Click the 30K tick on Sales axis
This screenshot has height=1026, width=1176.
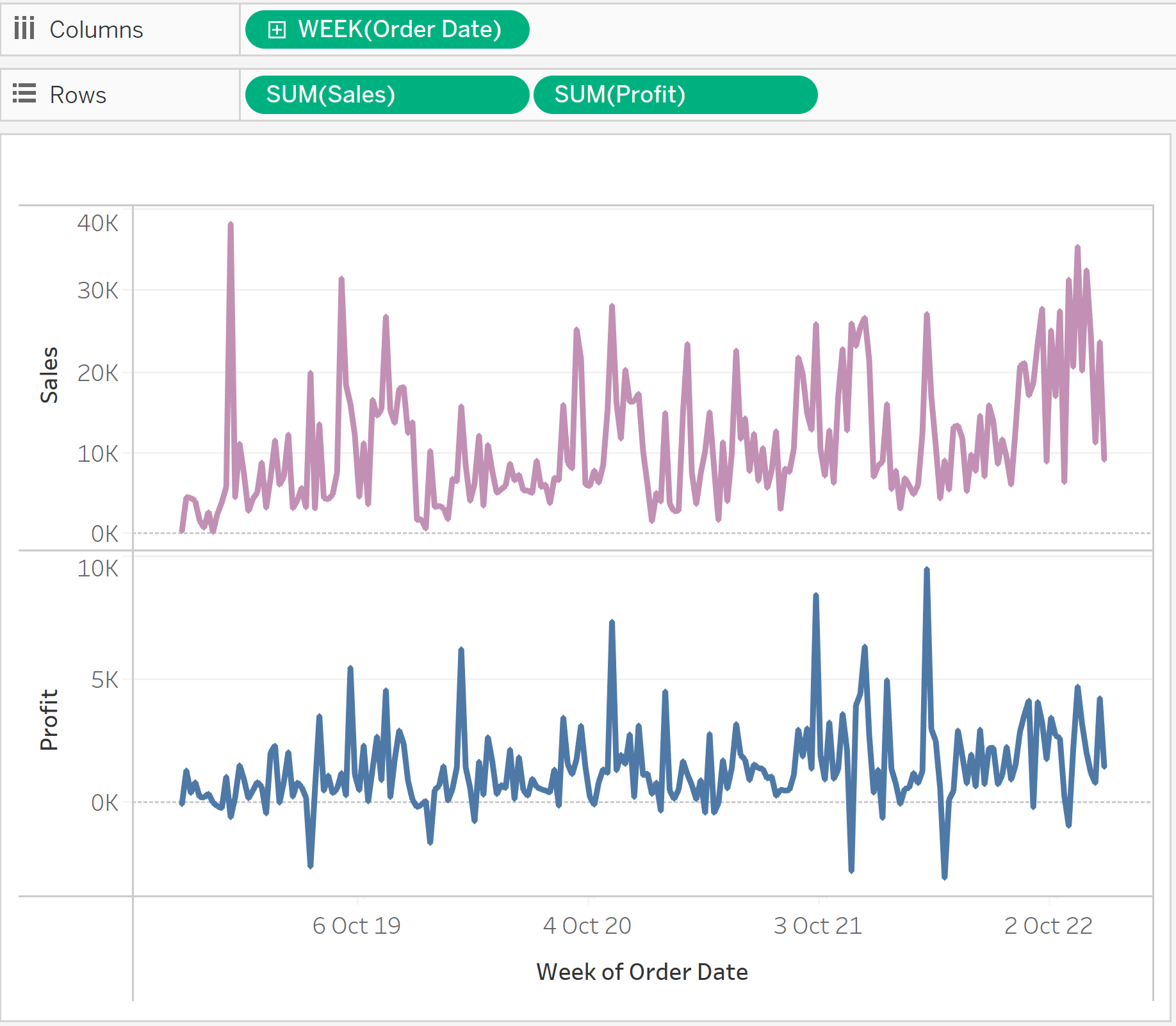click(x=97, y=291)
